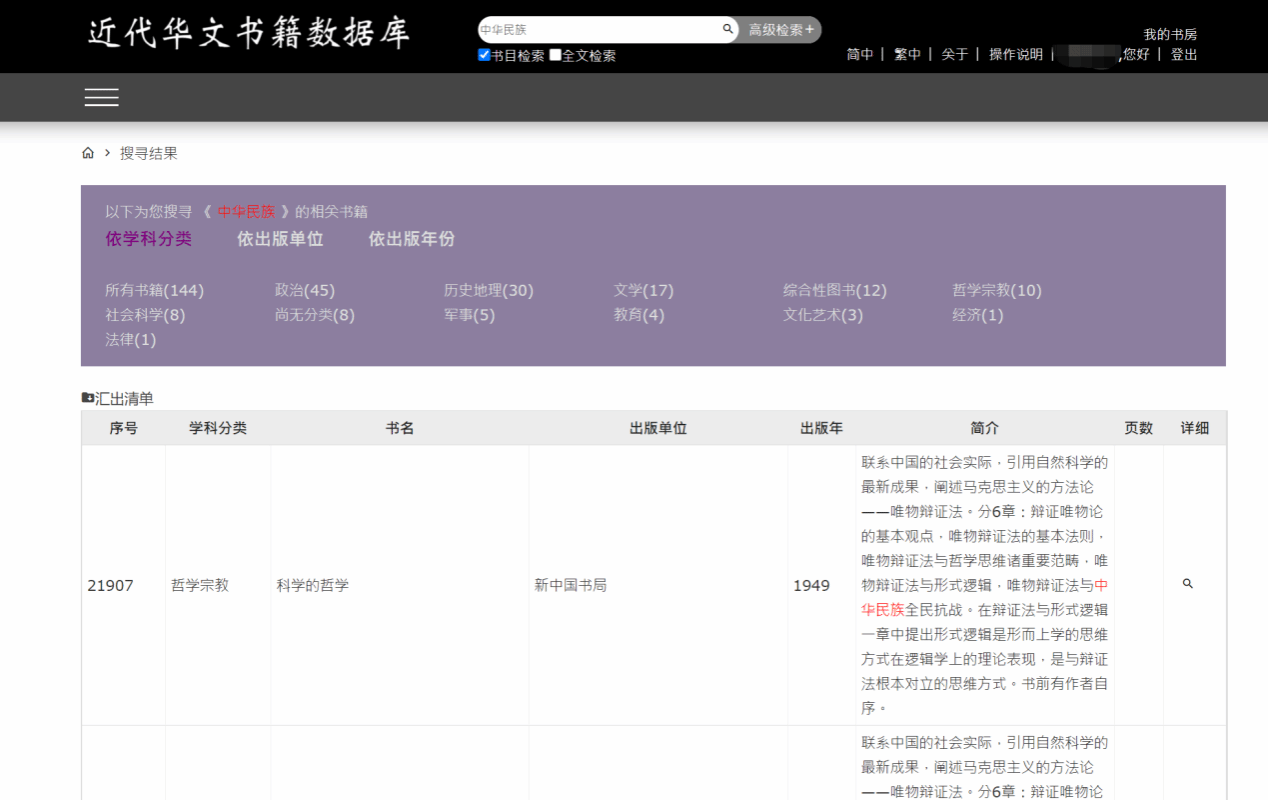This screenshot has height=800, width=1268.
Task: Select the 依学科分类 tab
Action: point(148,239)
